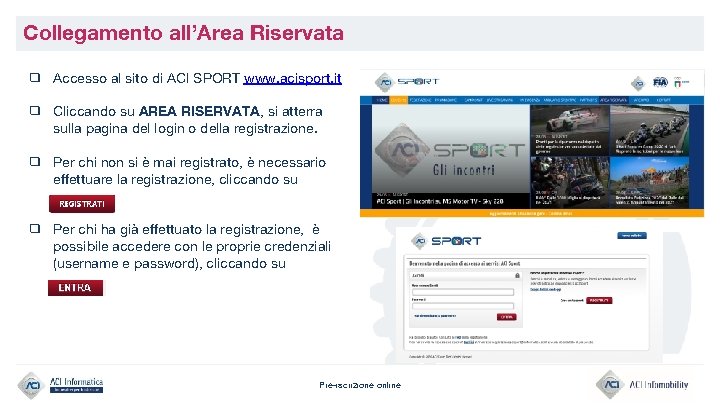Viewport: 720px width, 405px height.
Task: Click the orange announcement strip below the news
Action: point(532,213)
